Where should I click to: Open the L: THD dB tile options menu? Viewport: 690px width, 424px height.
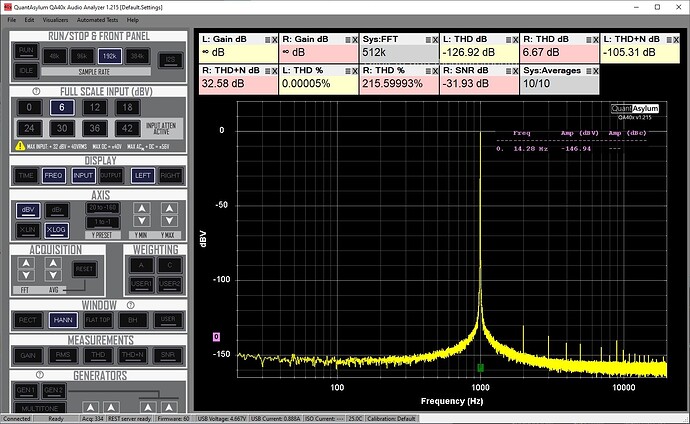click(x=508, y=40)
